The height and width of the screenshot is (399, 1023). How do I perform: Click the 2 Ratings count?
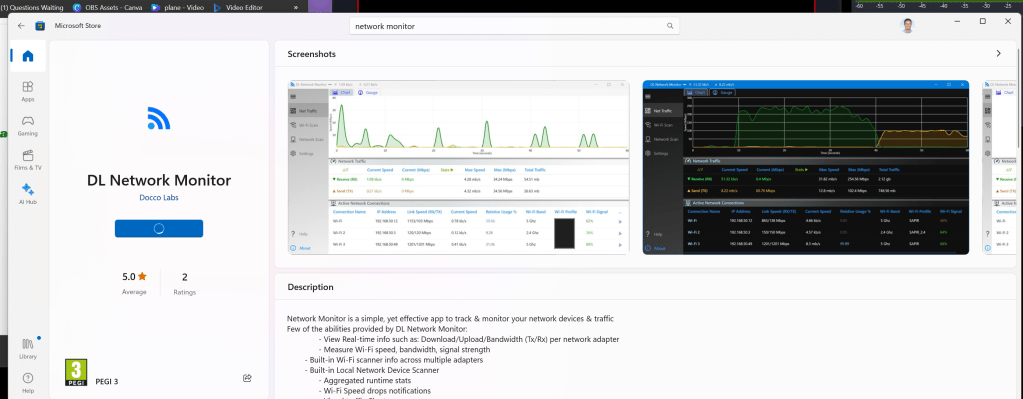[x=185, y=283]
